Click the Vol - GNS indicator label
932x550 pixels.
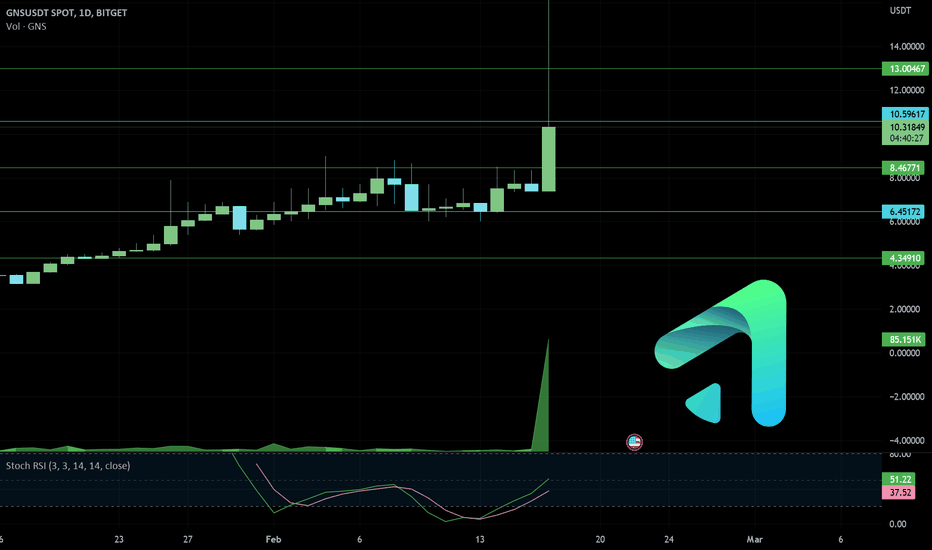coord(26,26)
